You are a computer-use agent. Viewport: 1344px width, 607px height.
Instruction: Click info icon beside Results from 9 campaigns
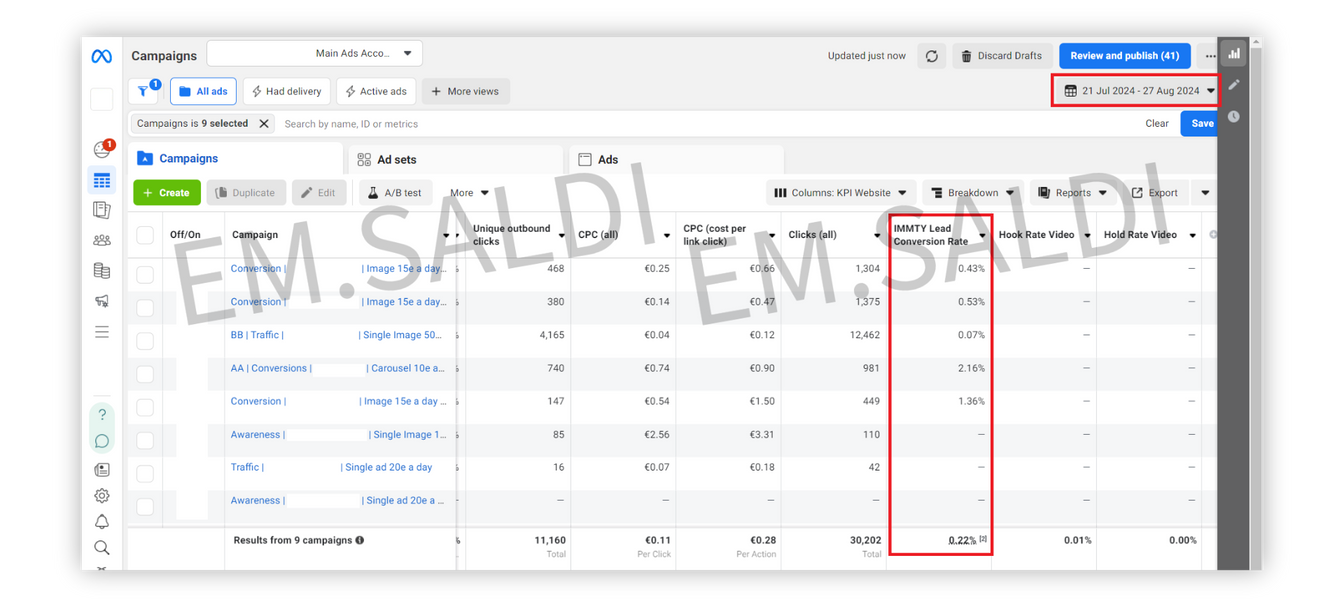(360, 540)
